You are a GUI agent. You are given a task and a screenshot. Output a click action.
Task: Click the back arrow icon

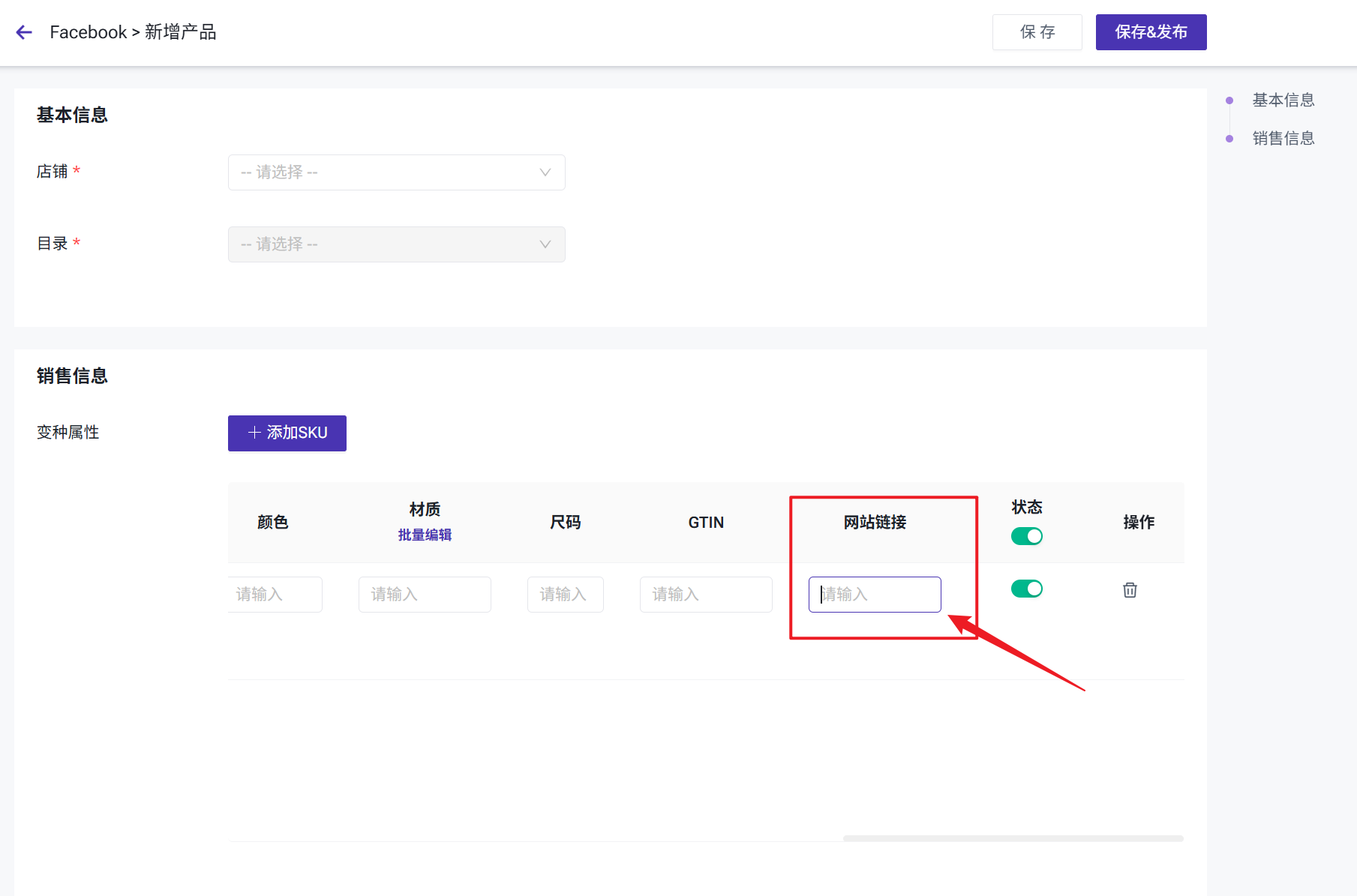24,32
